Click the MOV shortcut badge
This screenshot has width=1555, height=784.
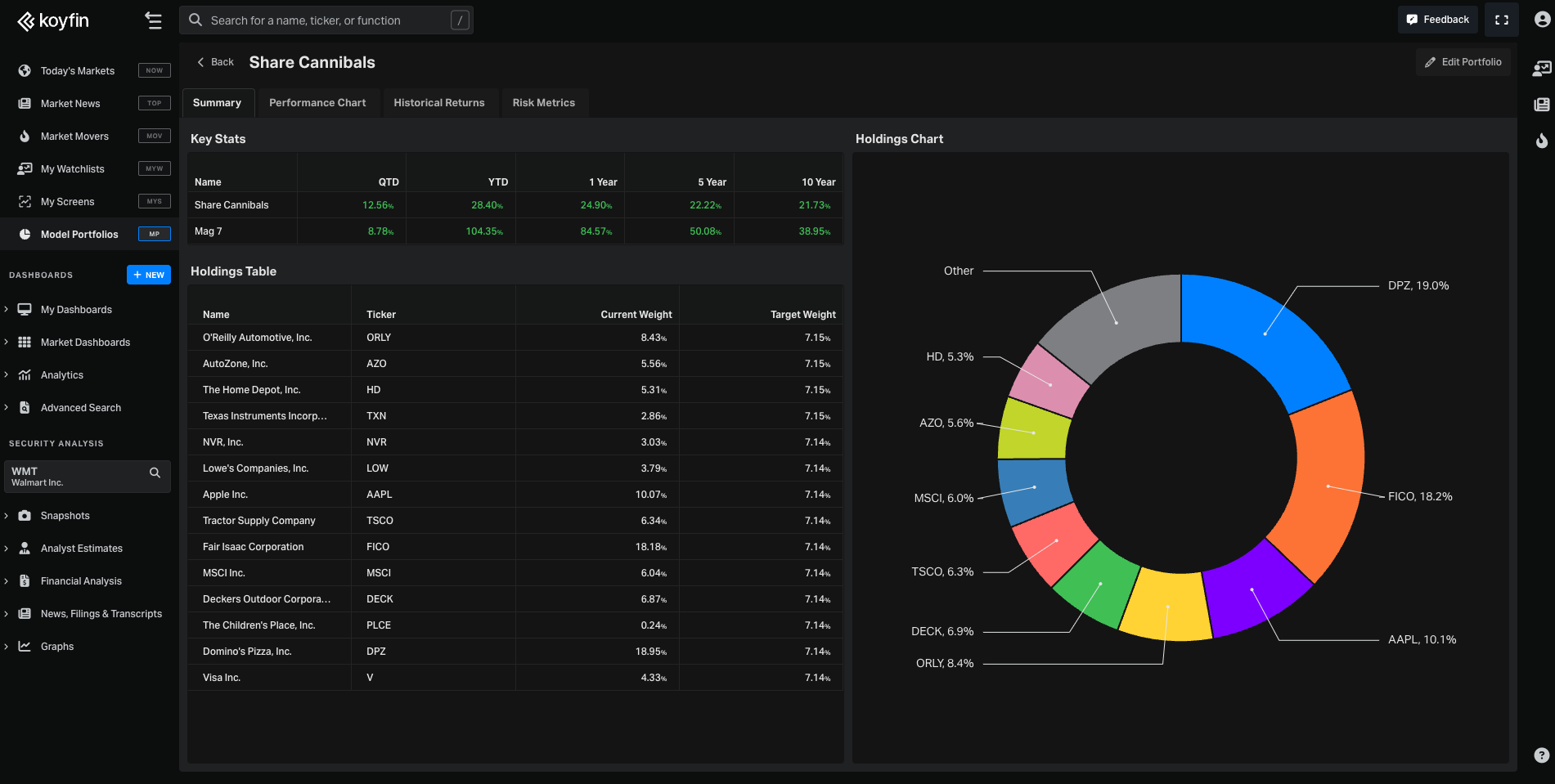(x=155, y=136)
